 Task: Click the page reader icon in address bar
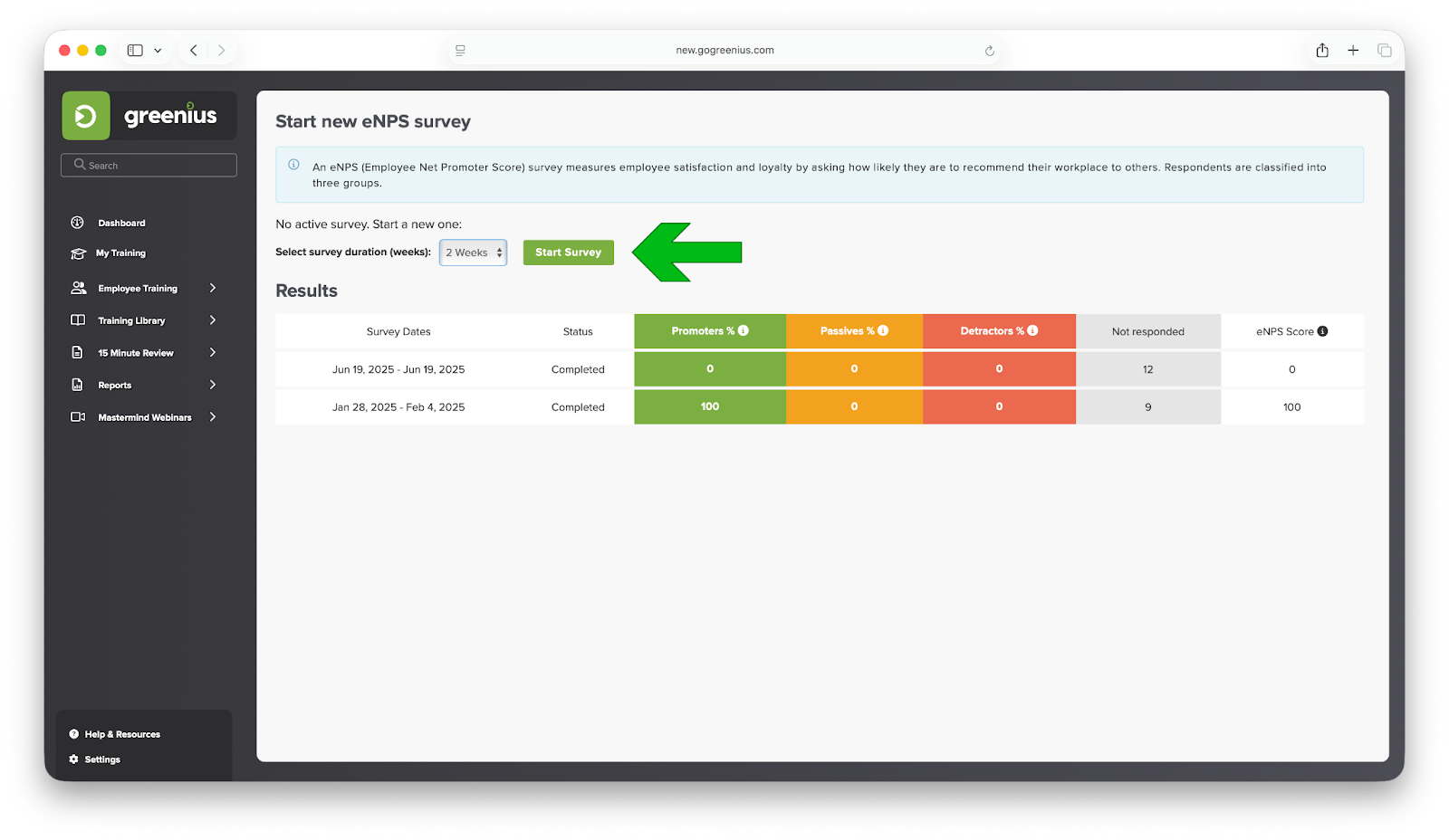[460, 51]
